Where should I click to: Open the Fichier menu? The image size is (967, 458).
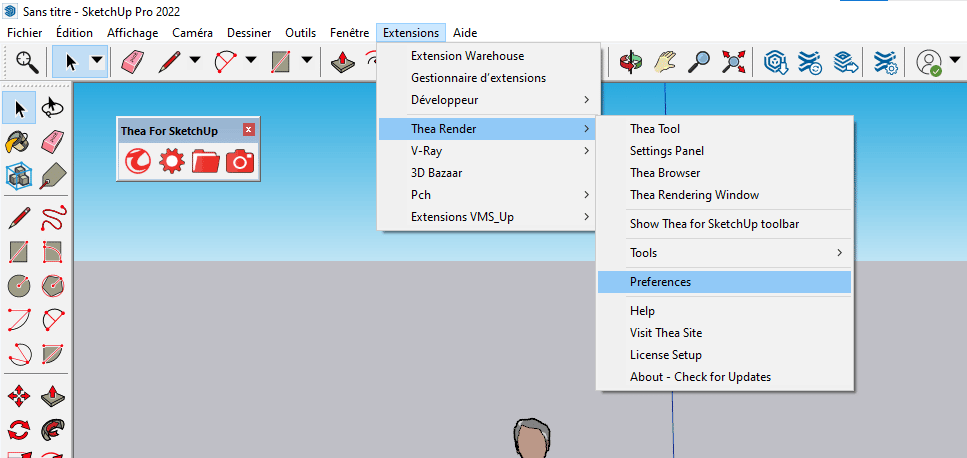25,33
